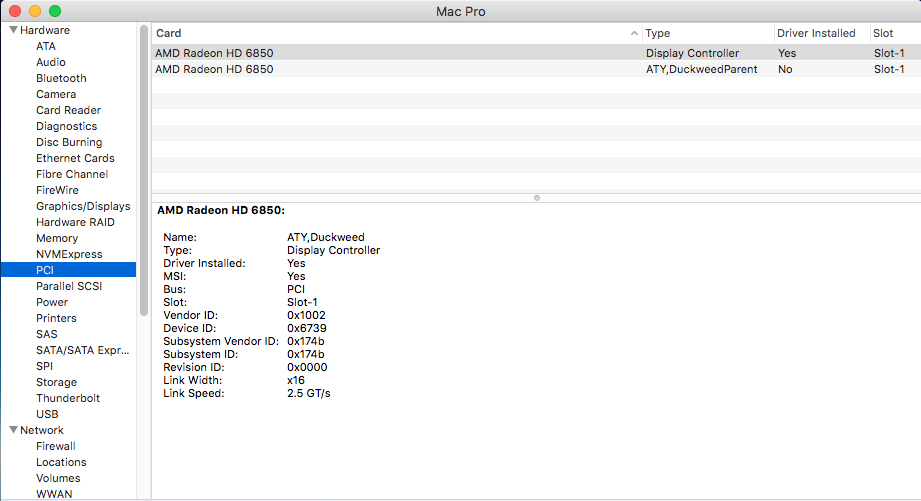Open Locations under Network
This screenshot has height=501, width=921.
pyautogui.click(x=60, y=462)
